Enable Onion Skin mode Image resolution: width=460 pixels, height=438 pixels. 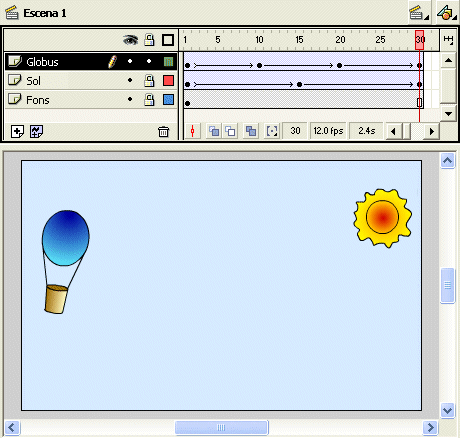point(214,131)
